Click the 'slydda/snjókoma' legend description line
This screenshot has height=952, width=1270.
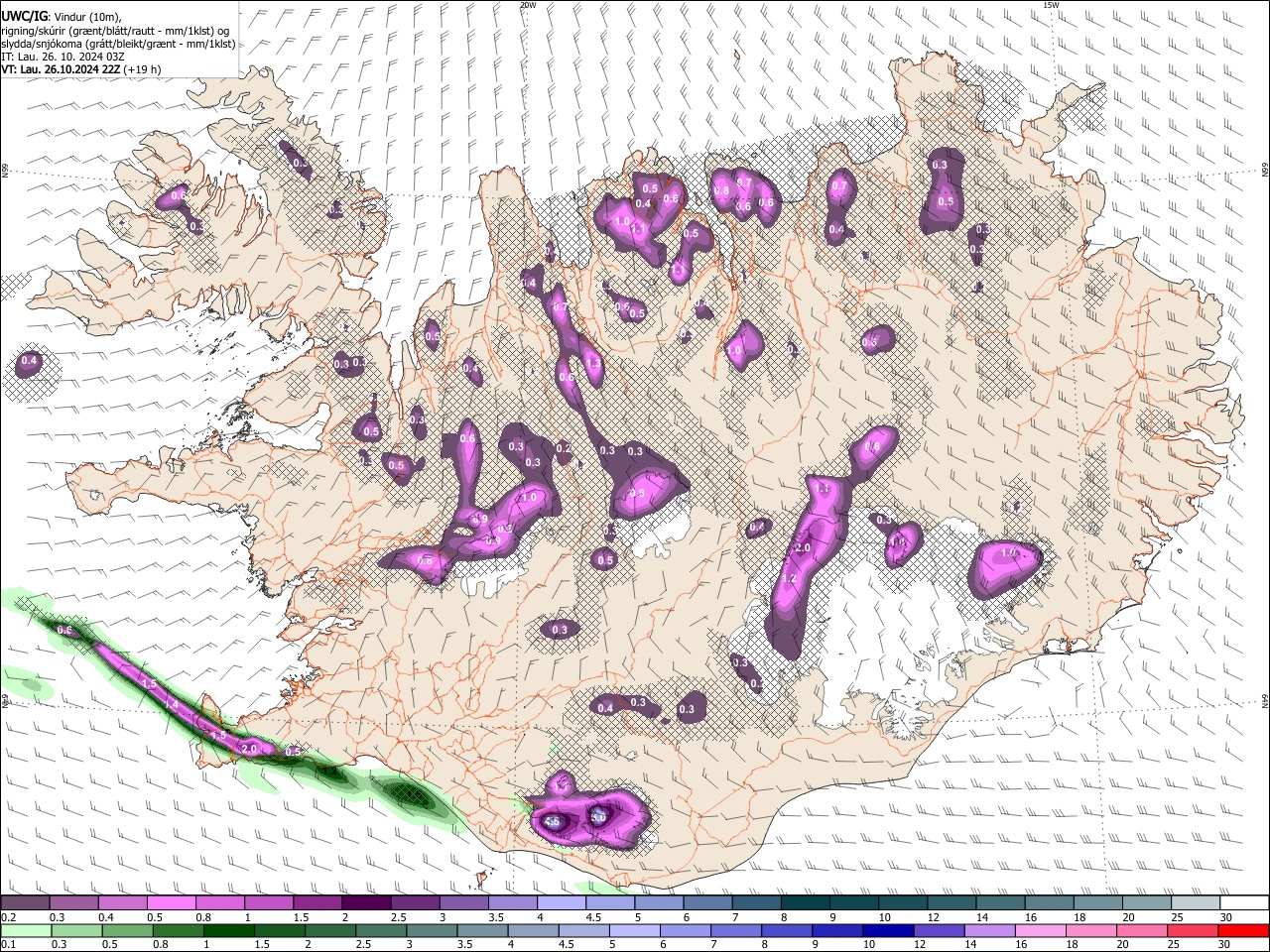tap(118, 44)
